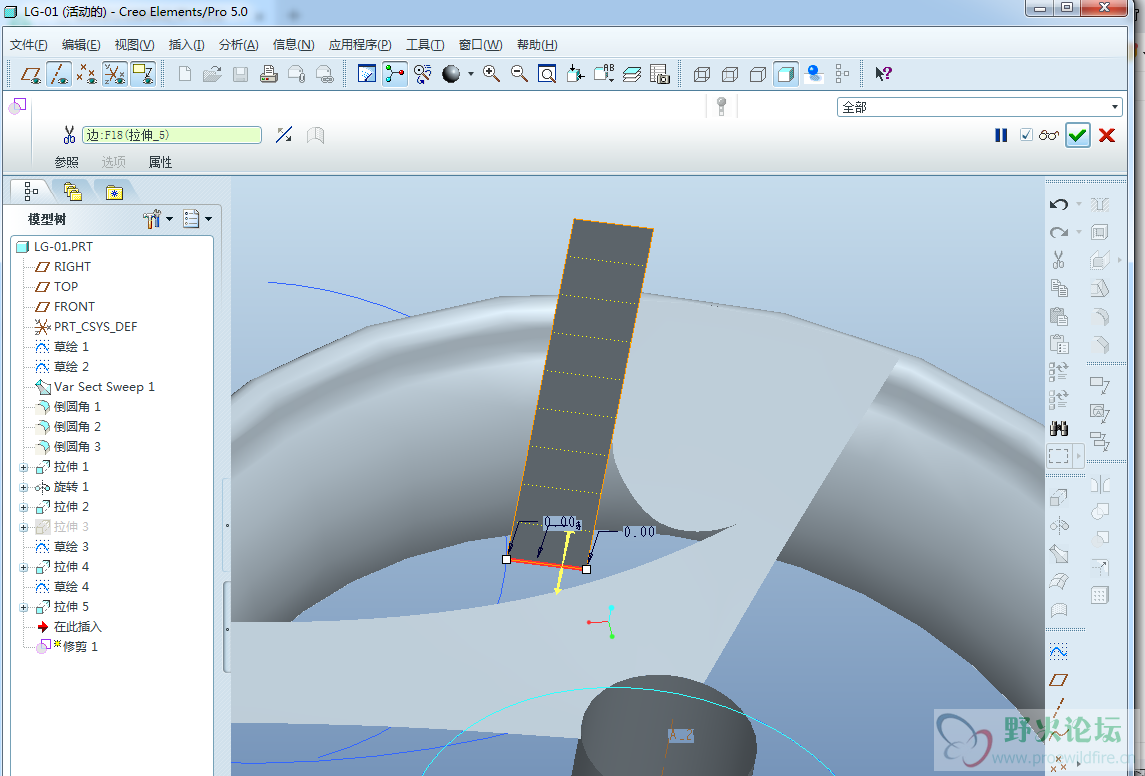Open appearance gallery dropdown arrow
1145x776 pixels.
pos(470,74)
